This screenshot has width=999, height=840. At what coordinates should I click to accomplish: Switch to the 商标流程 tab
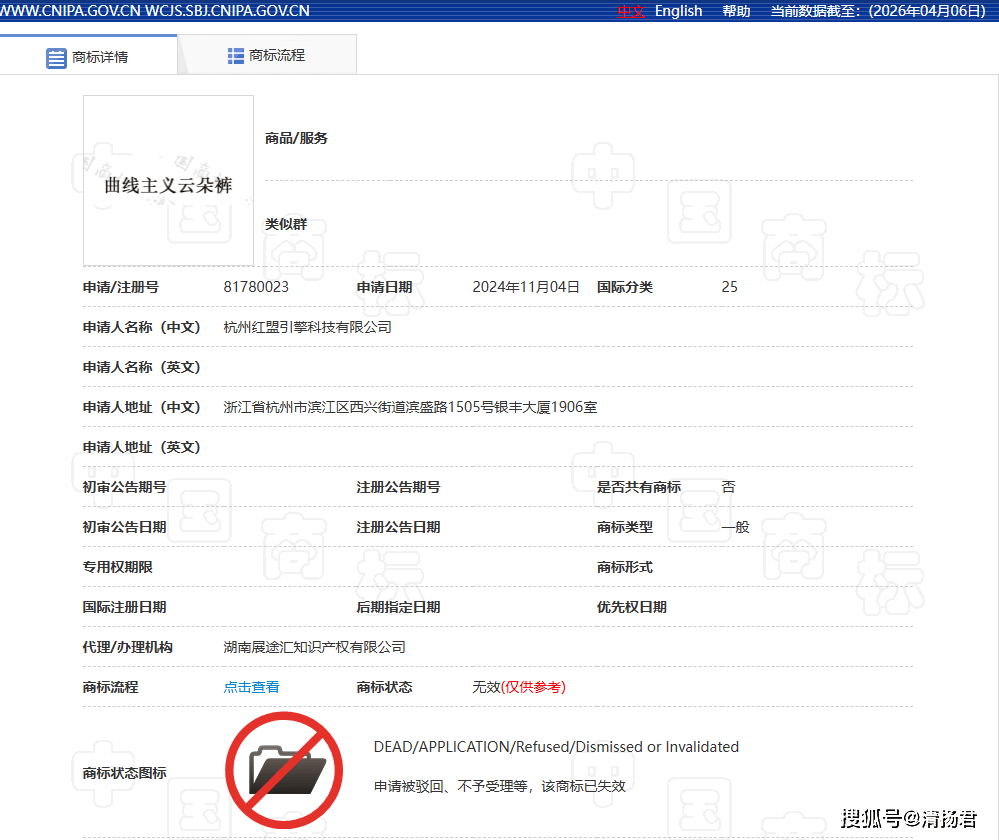click(x=277, y=56)
